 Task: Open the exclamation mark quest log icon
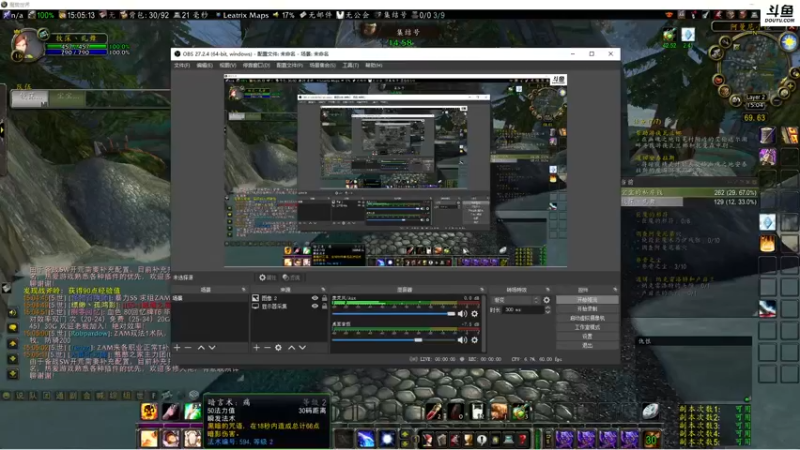pyautogui.click(x=481, y=439)
